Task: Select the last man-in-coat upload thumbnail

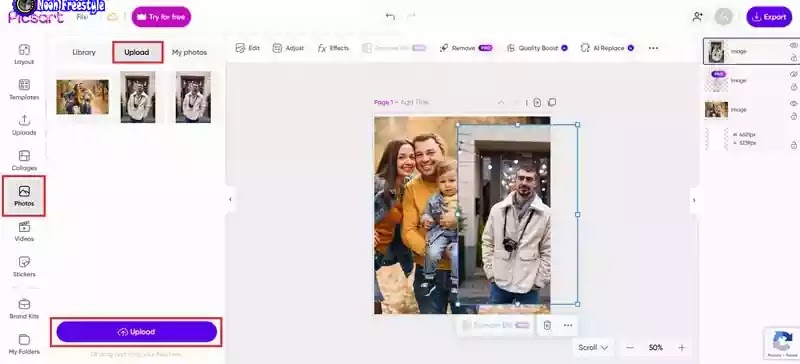Action: [193, 97]
